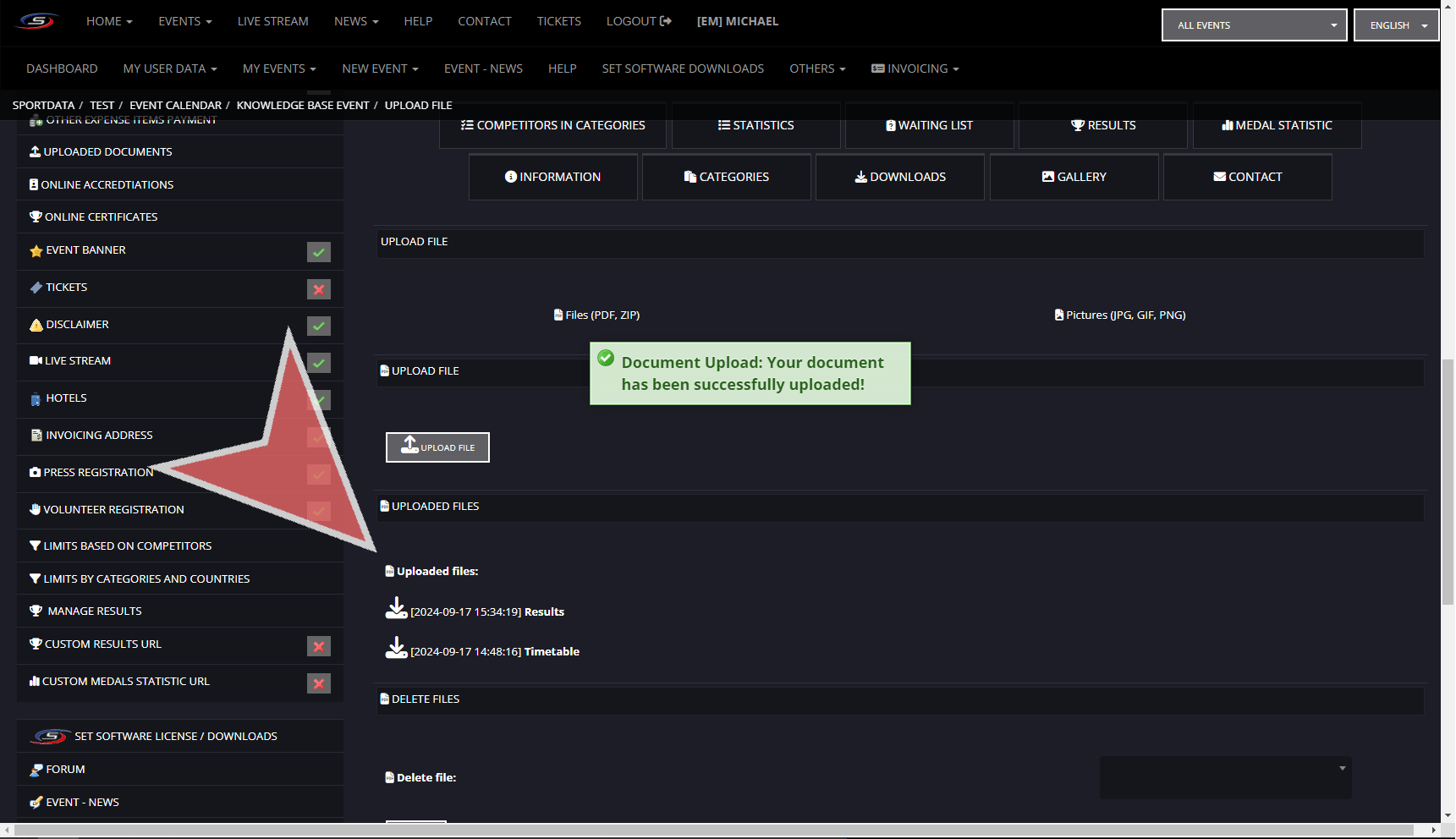The height and width of the screenshot is (839, 1456).
Task: Open the Invoicing menu
Action: [915, 69]
